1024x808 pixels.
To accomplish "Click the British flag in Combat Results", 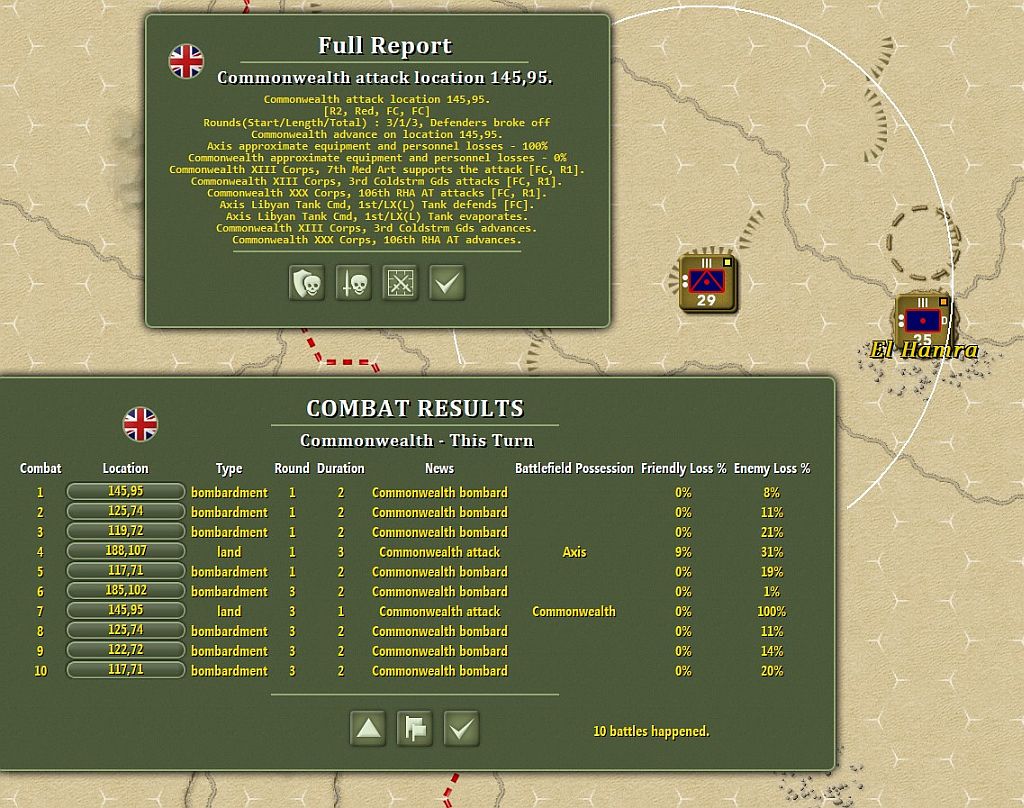I will tap(140, 425).
